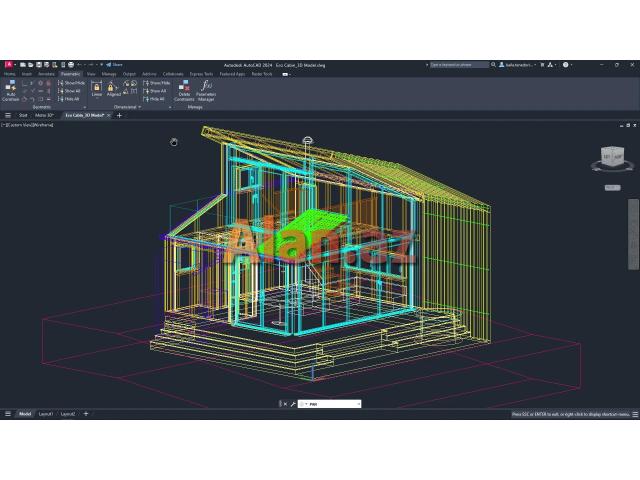Select the Model layout tab
640x480 pixels.
25,414
